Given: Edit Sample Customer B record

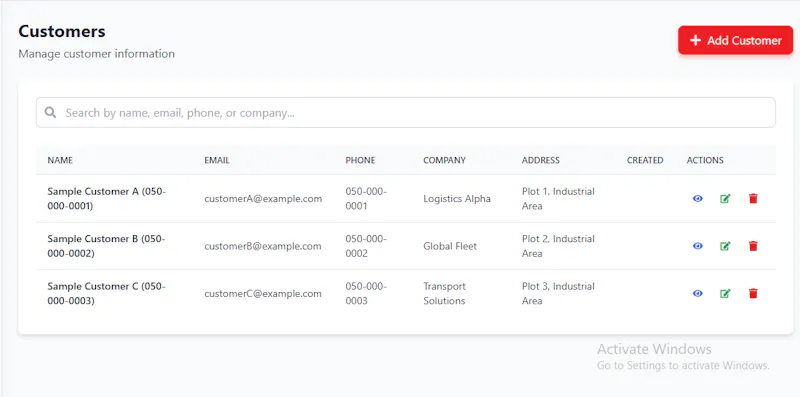Looking at the screenshot, I should [x=725, y=246].
